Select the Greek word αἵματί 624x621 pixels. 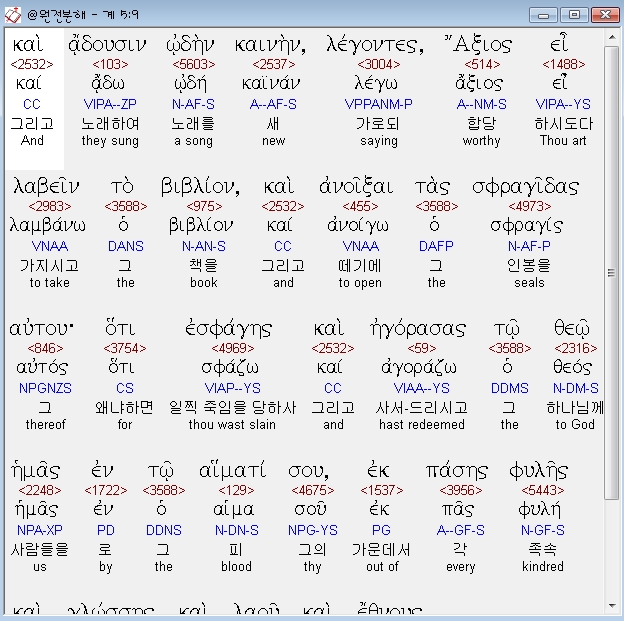tap(232, 471)
